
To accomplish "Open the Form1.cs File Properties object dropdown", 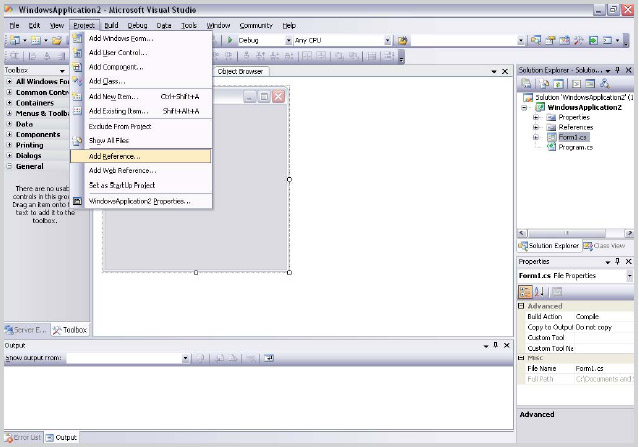I will 630,276.
